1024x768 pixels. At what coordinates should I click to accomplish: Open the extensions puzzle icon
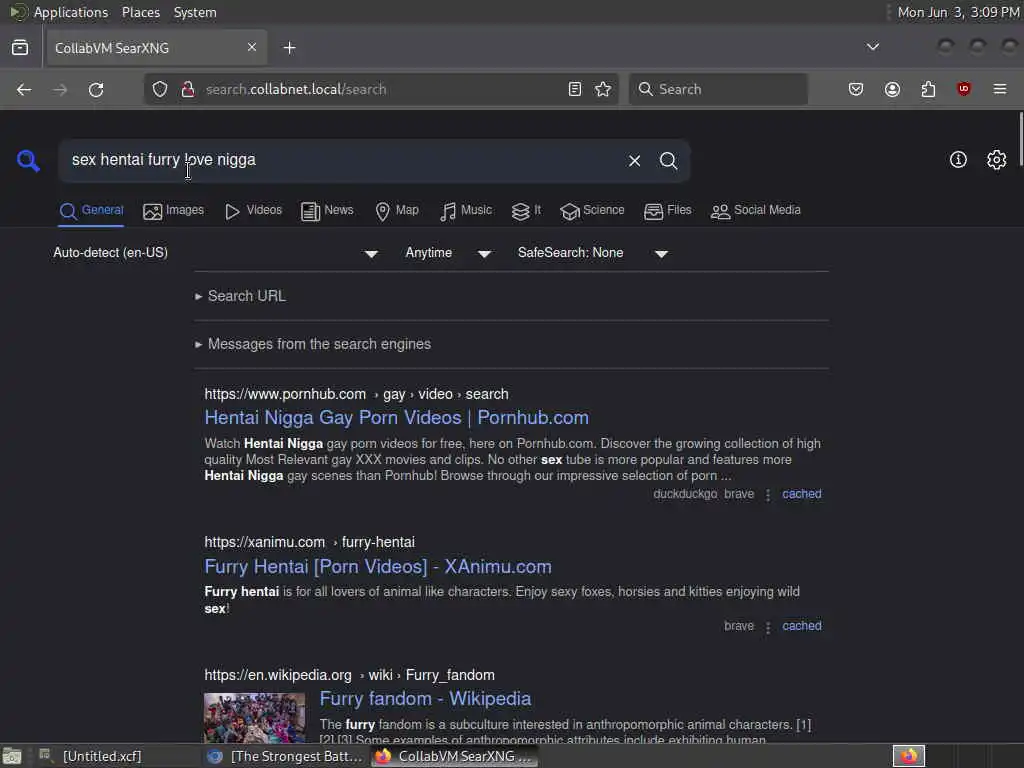click(928, 89)
